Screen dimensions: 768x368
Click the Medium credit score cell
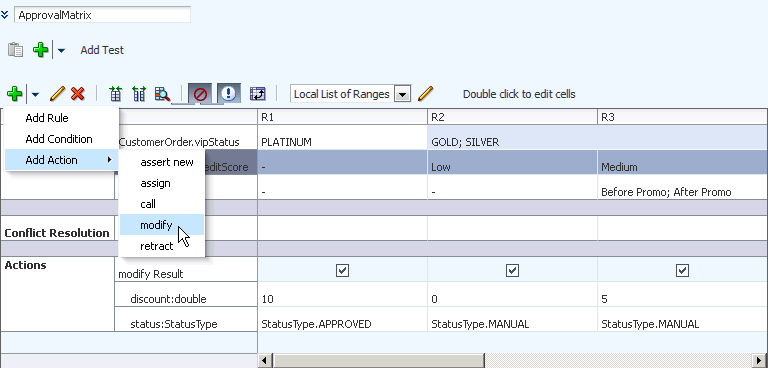click(x=682, y=163)
